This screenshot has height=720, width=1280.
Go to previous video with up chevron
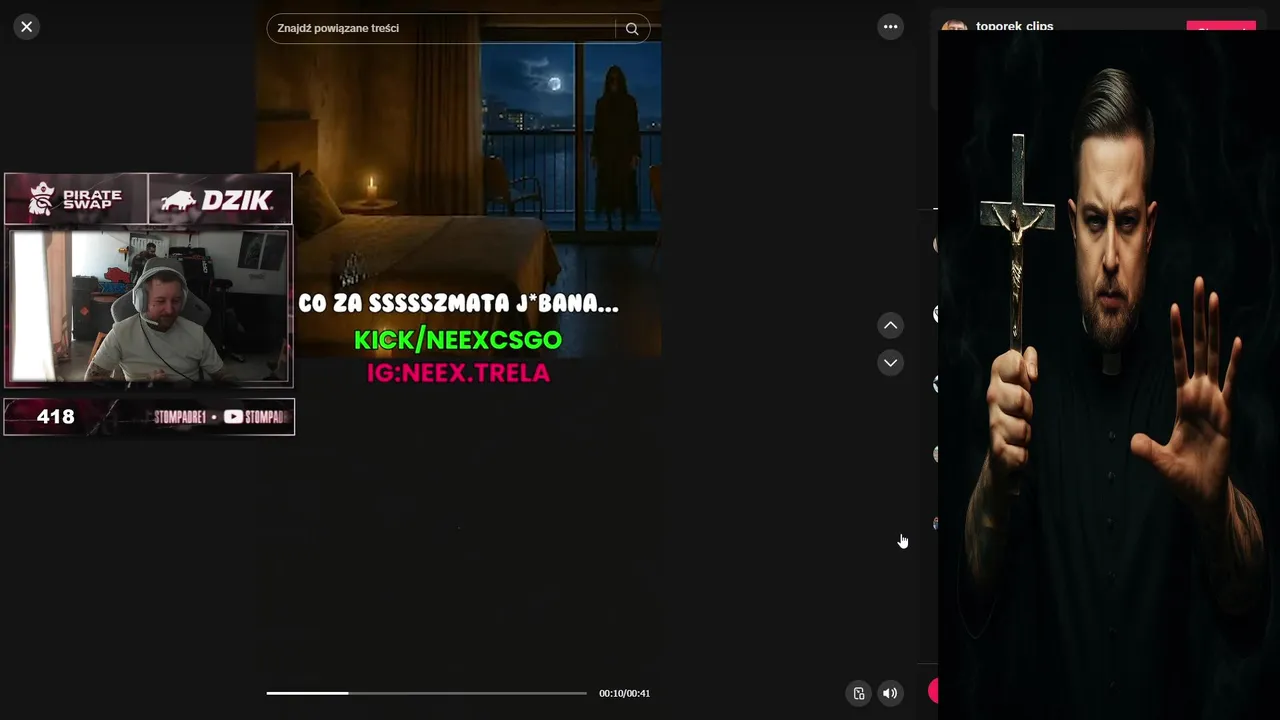tap(890, 325)
